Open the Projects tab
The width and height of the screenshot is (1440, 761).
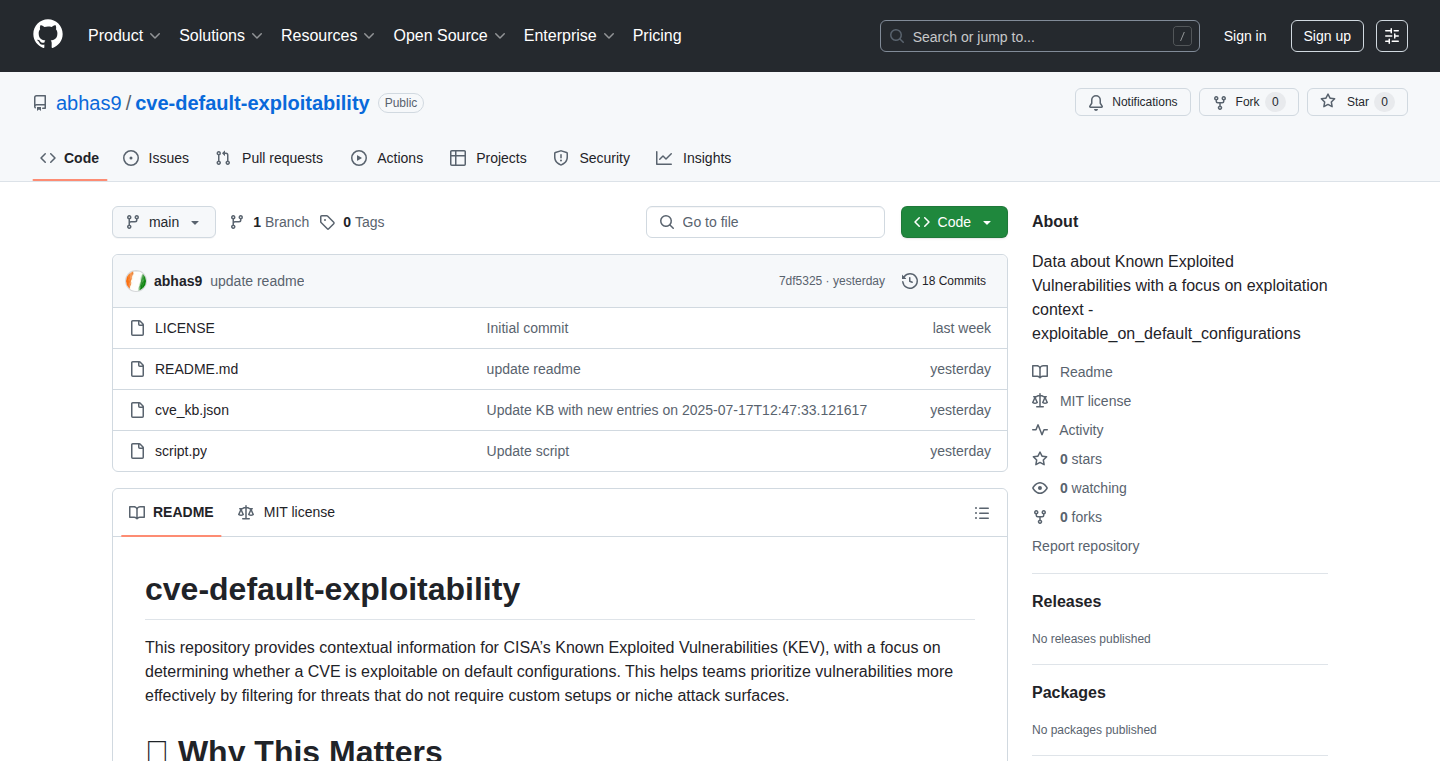pyautogui.click(x=488, y=158)
